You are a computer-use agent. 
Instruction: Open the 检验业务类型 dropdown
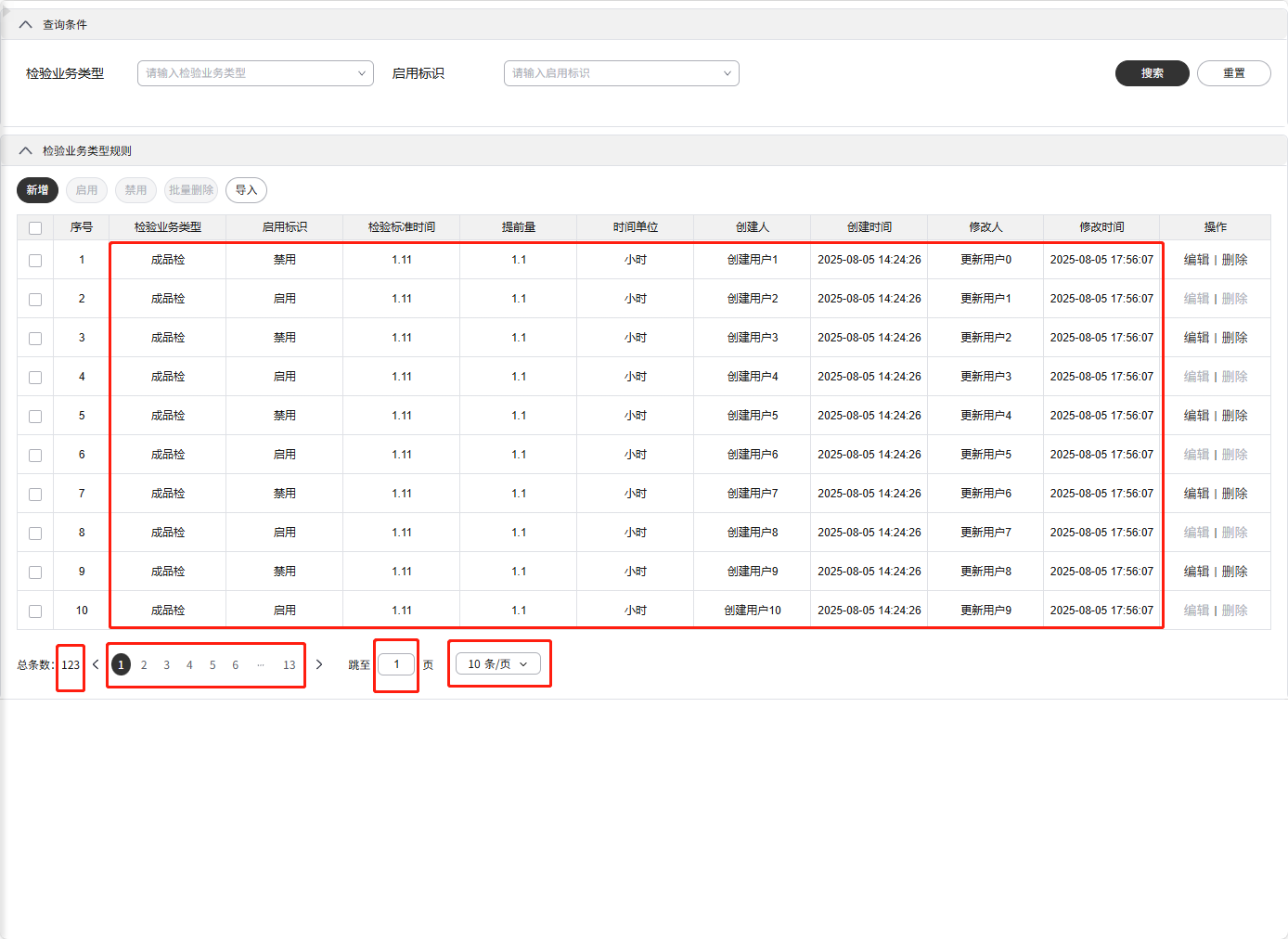coord(255,73)
